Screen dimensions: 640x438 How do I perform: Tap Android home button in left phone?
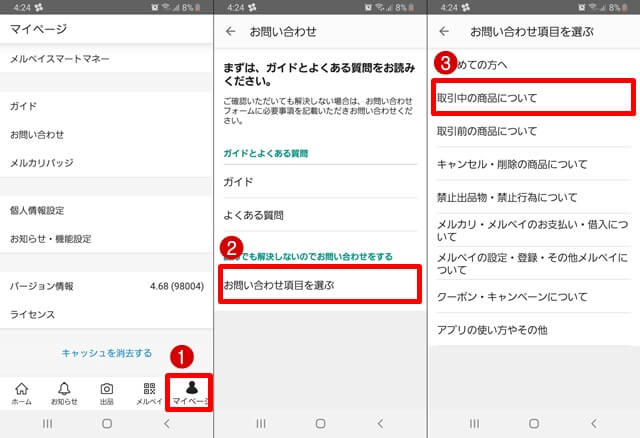107,424
